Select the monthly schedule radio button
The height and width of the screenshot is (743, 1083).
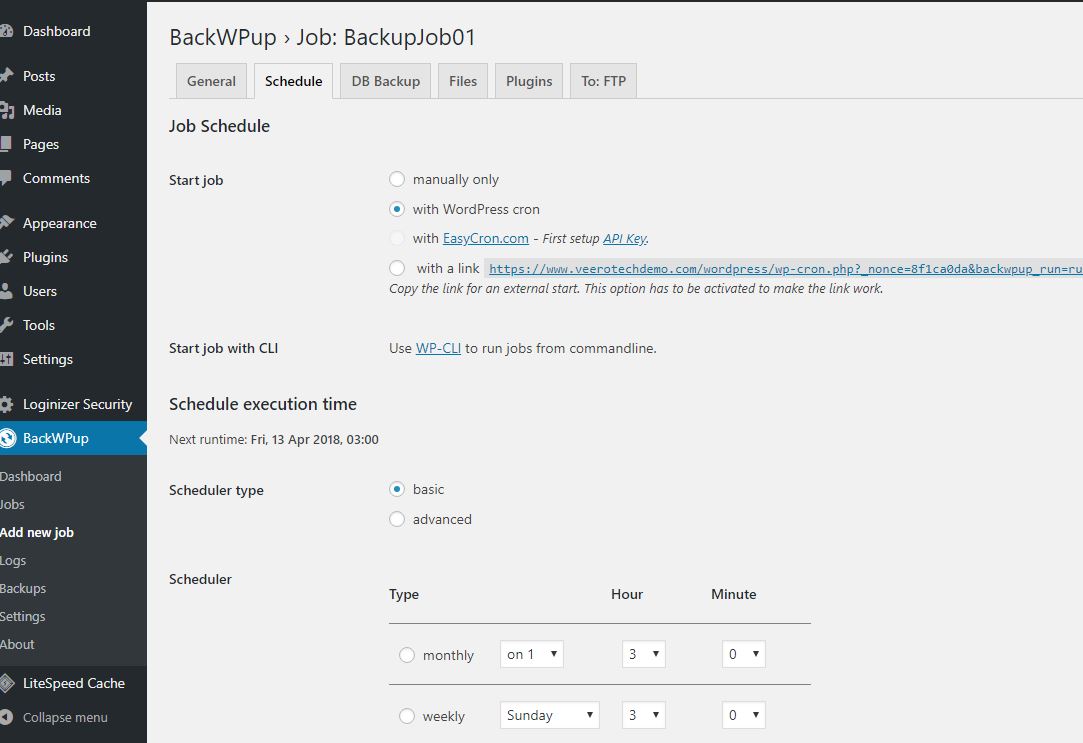pos(407,655)
